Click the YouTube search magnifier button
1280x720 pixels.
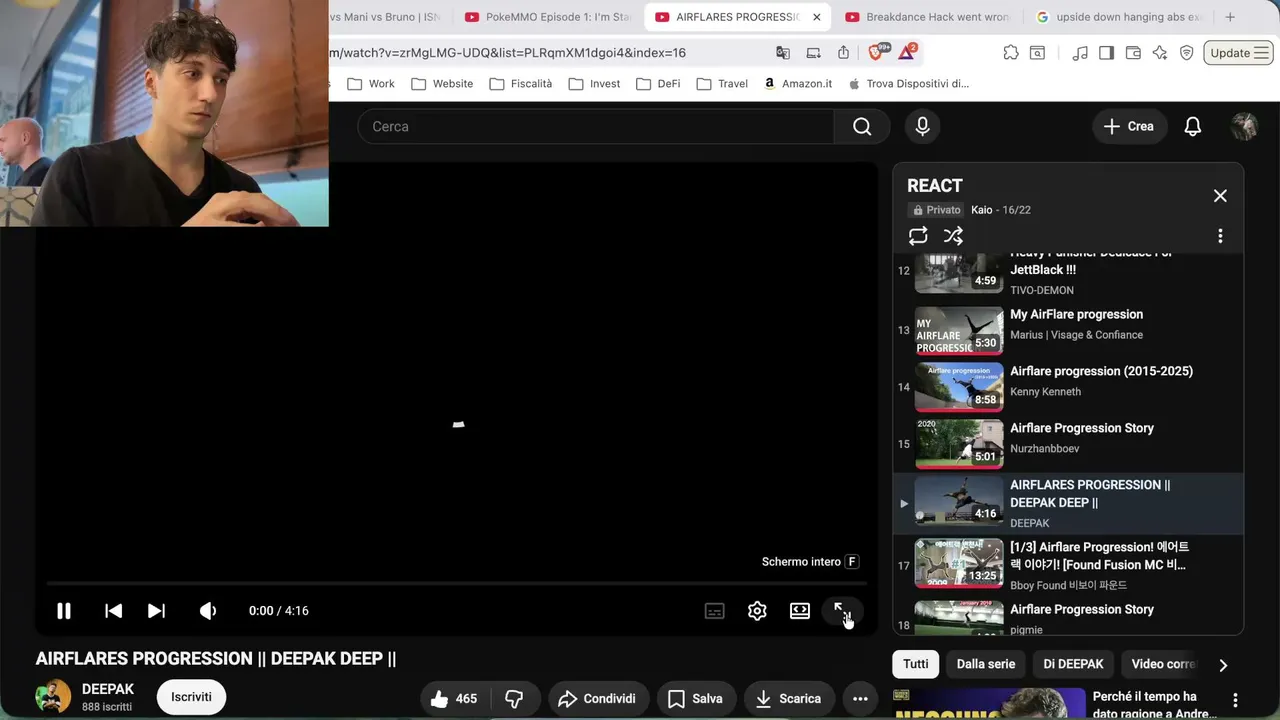click(862, 126)
